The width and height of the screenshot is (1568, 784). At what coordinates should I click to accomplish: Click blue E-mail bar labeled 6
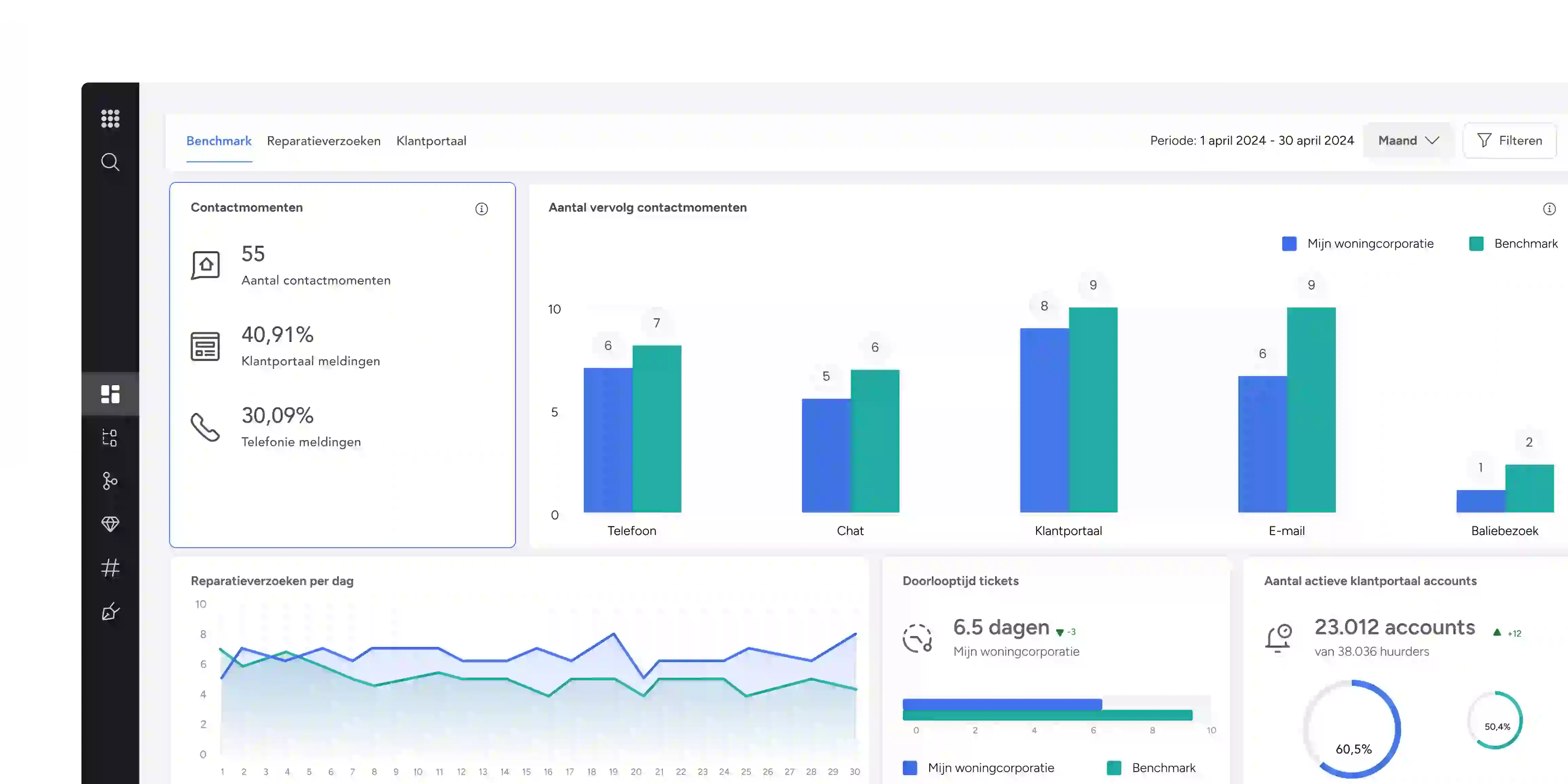[1263, 444]
